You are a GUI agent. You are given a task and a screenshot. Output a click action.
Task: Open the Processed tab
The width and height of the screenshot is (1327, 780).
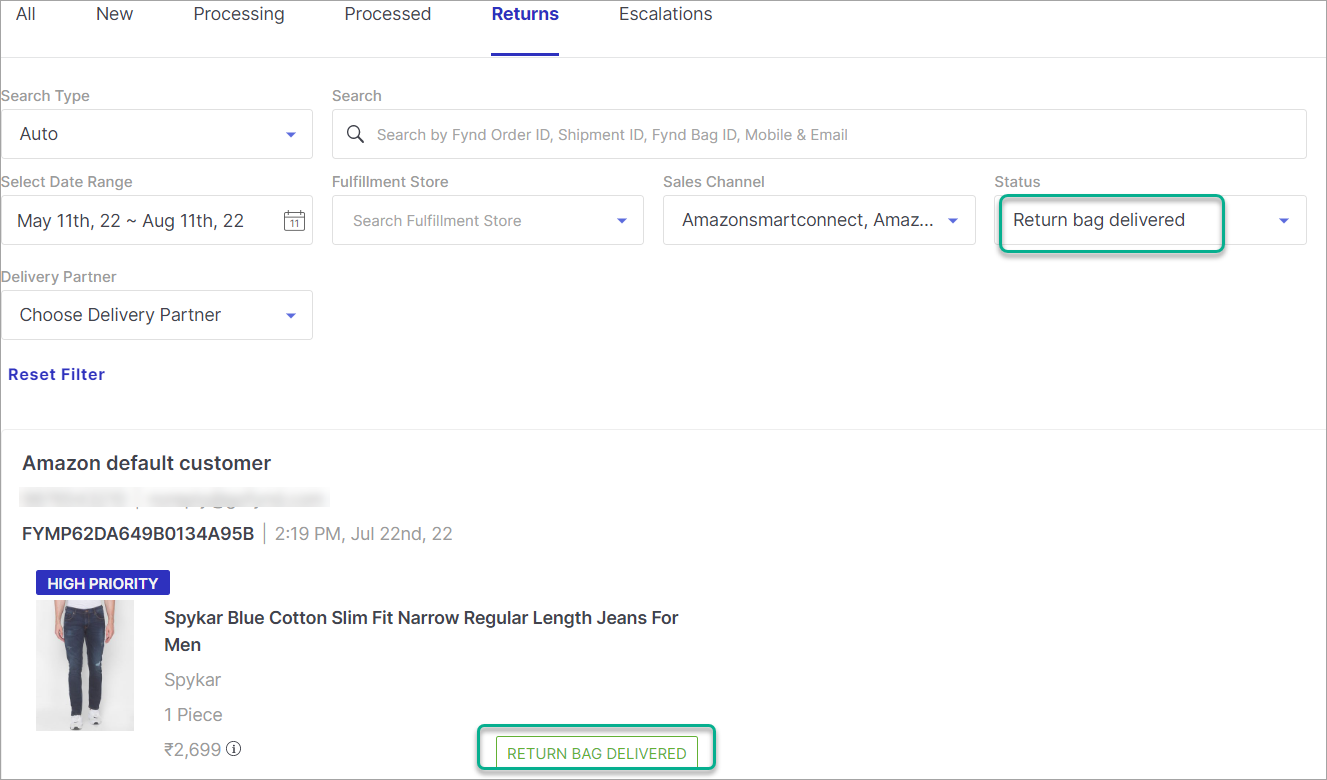[x=387, y=14]
